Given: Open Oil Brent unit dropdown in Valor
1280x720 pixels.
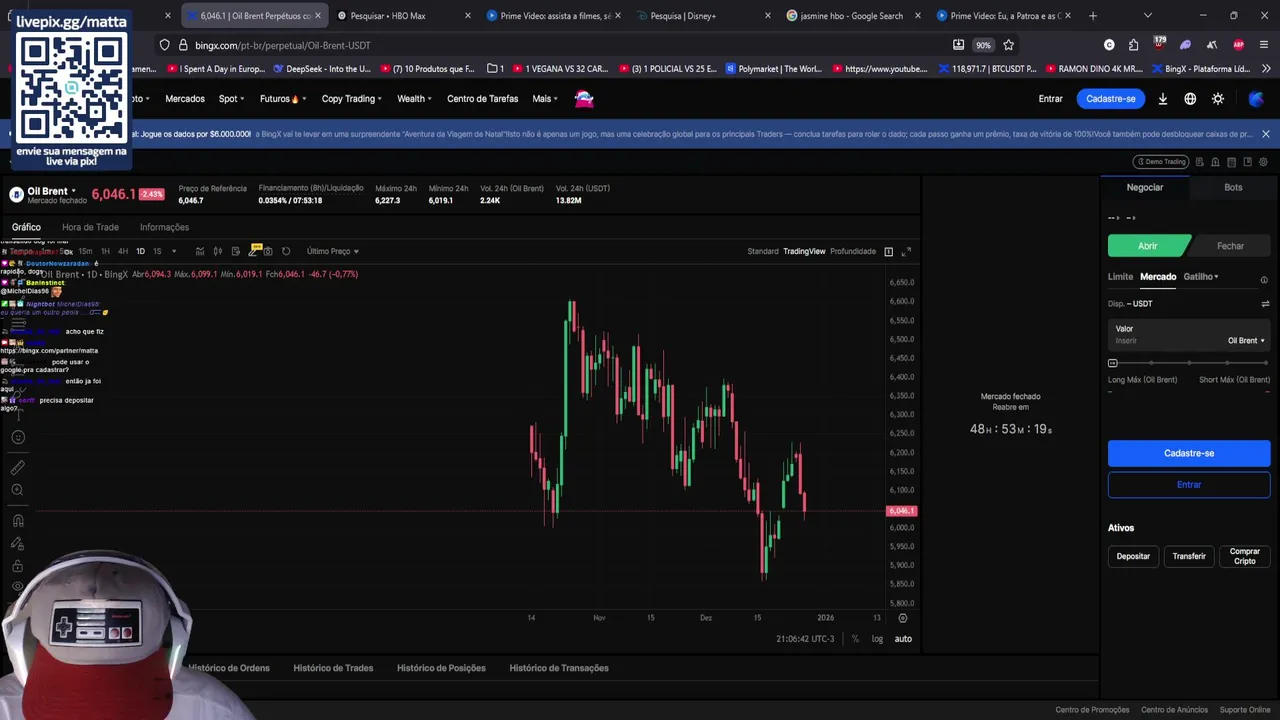Looking at the screenshot, I should point(1246,341).
